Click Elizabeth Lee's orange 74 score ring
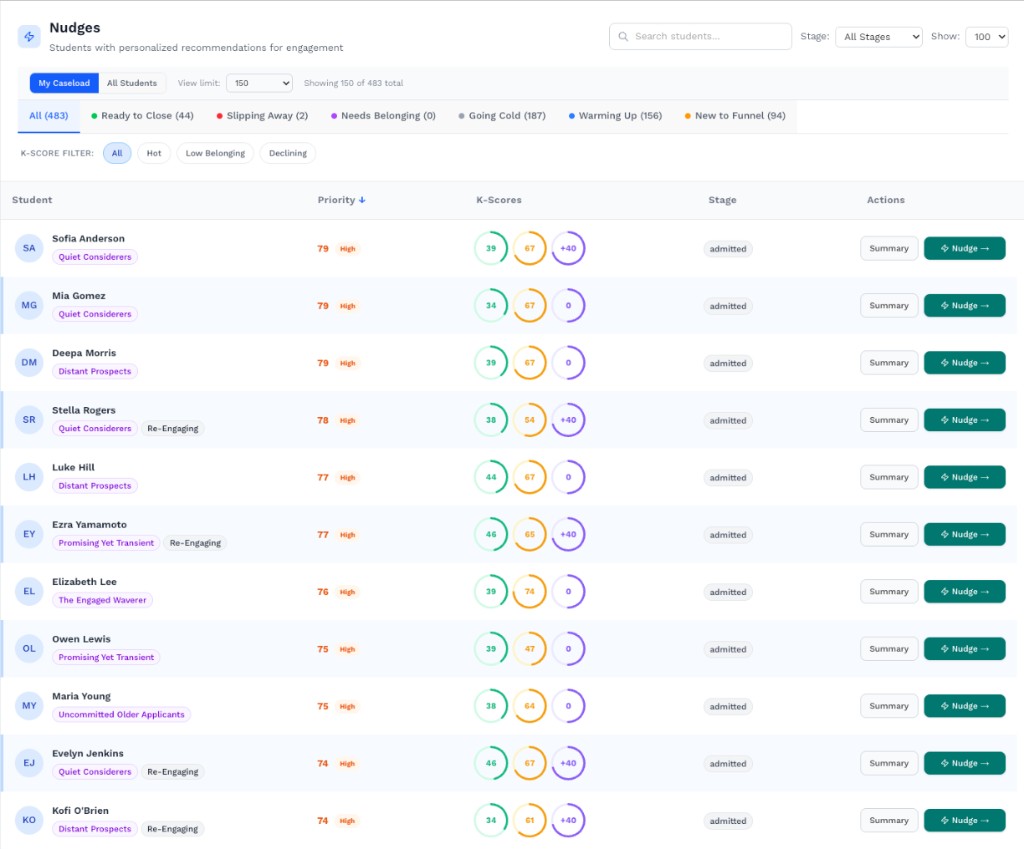 point(530,591)
